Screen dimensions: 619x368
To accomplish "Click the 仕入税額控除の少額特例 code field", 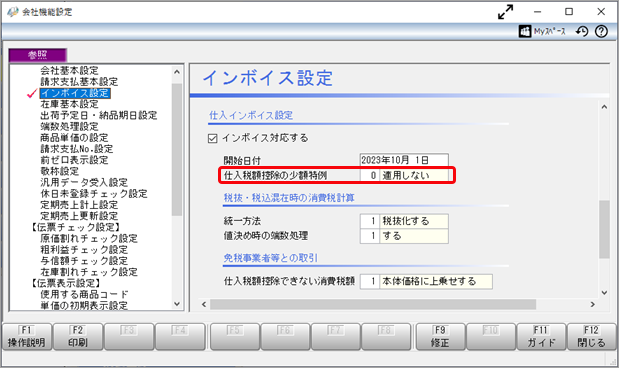I will [370, 175].
